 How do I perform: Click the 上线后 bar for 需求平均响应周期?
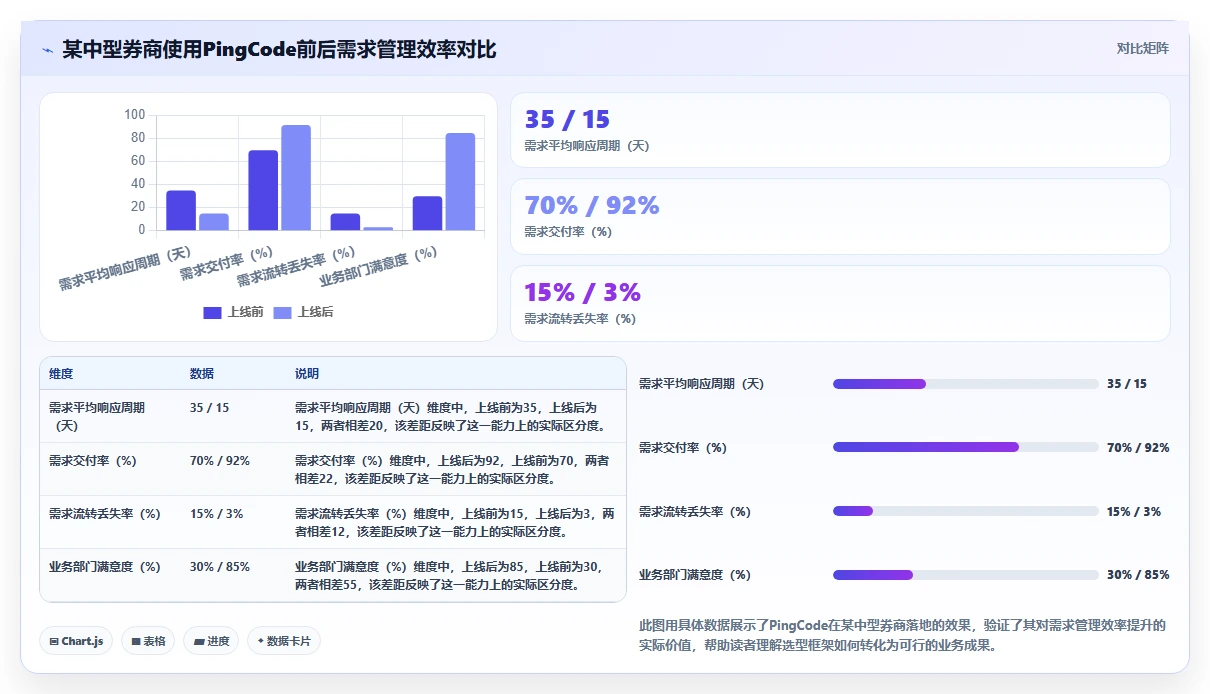click(x=214, y=222)
